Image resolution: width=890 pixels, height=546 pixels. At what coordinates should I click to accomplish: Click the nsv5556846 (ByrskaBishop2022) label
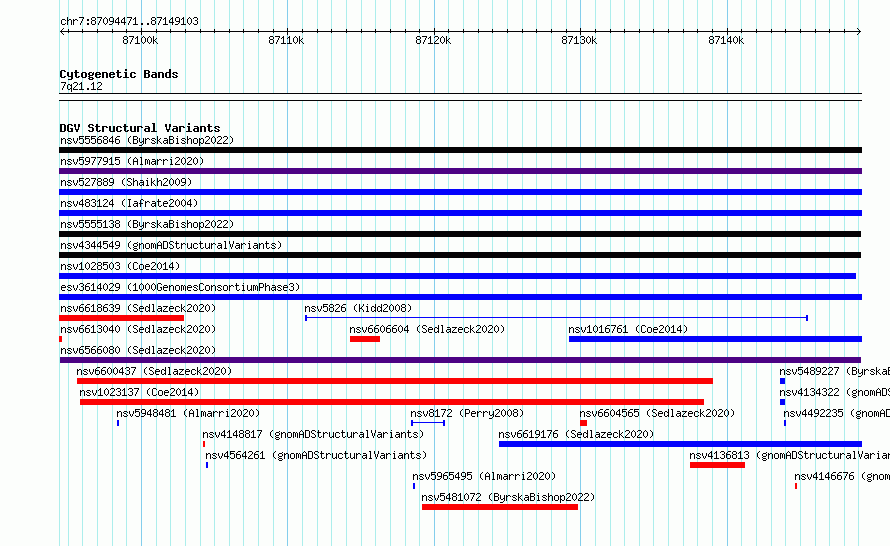147,140
